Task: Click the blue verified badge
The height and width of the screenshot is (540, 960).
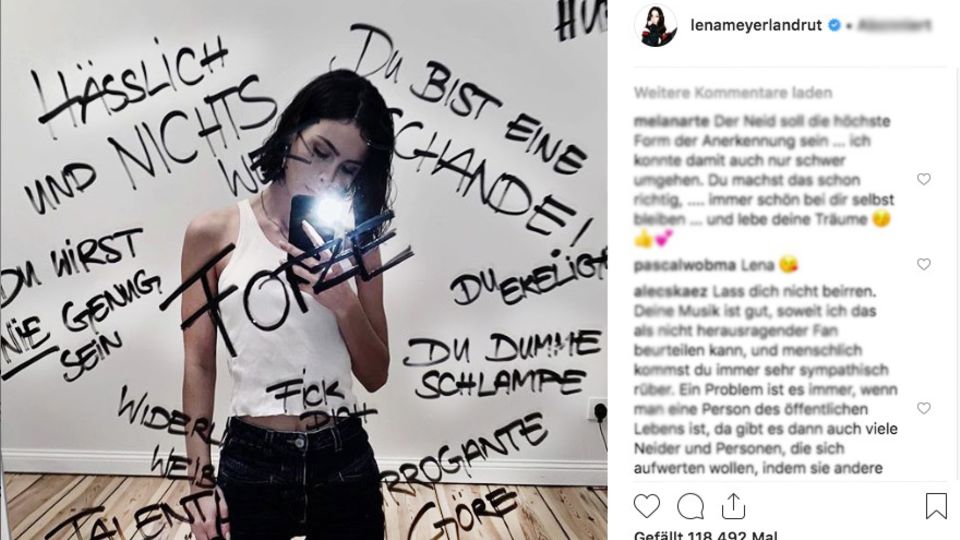Action: click(834, 25)
